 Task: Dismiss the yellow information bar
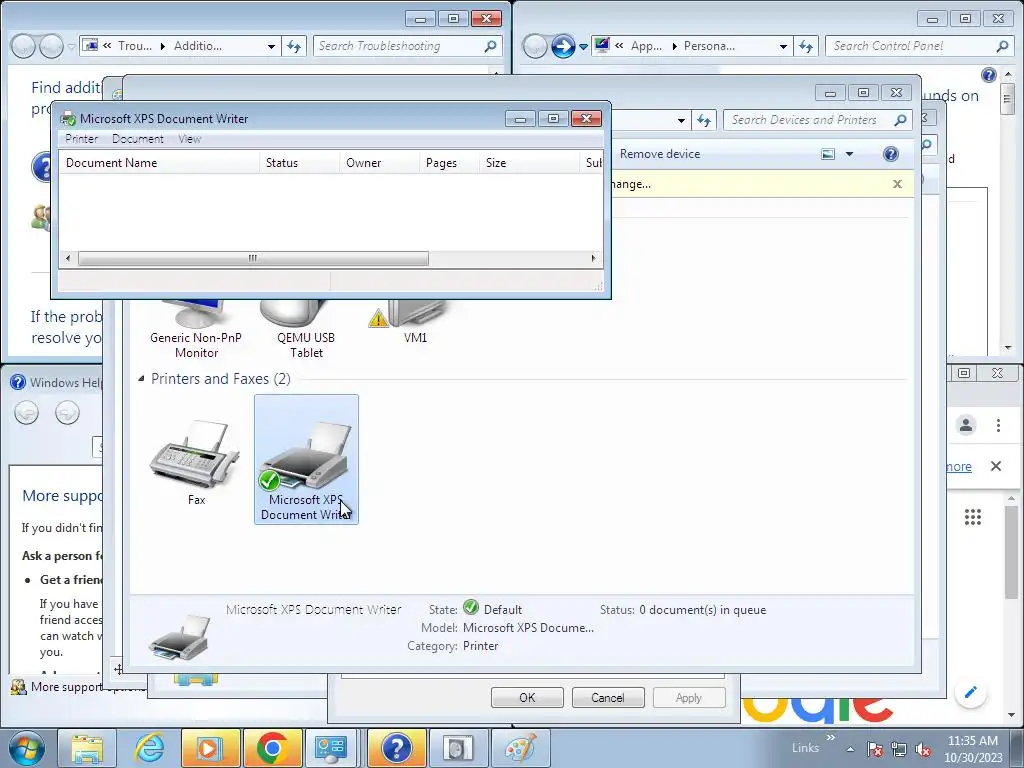click(x=897, y=184)
